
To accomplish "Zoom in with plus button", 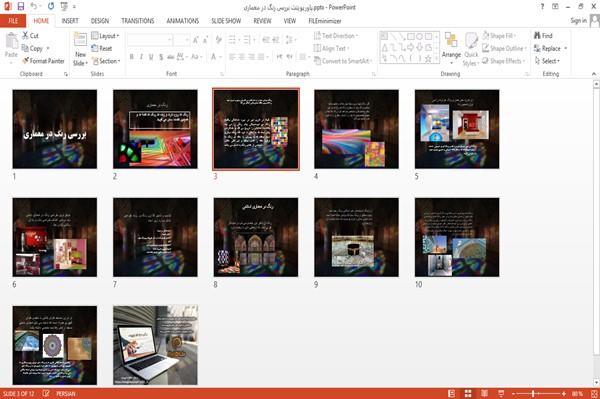I will (x=564, y=394).
